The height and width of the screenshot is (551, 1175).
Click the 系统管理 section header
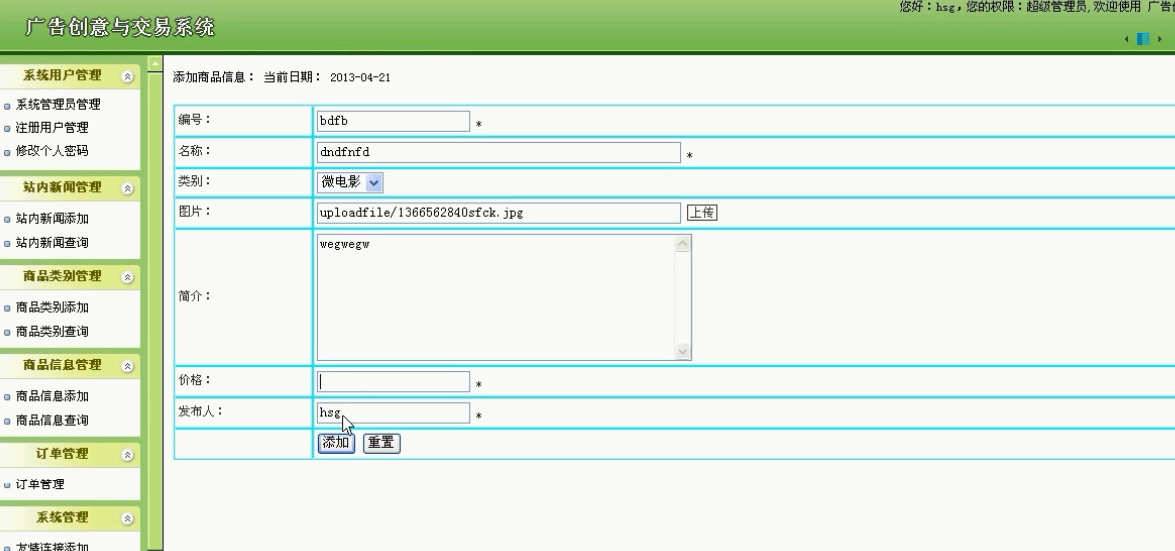[x=69, y=518]
